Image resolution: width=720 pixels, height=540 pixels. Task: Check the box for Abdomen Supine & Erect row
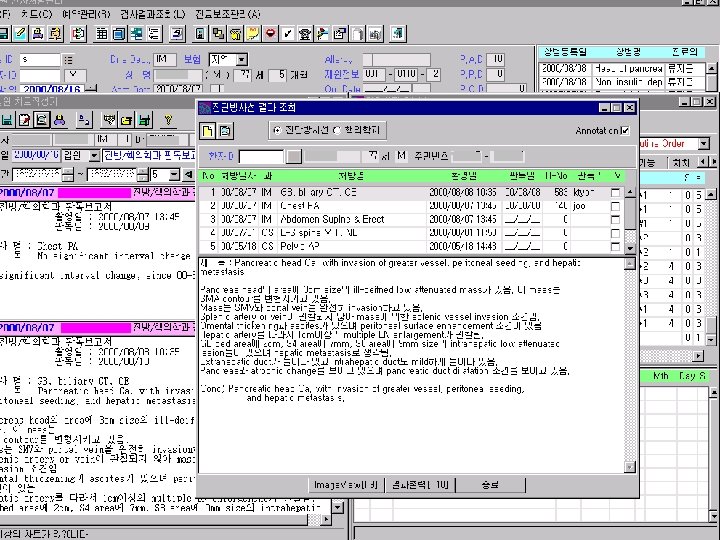pyautogui.click(x=616, y=219)
